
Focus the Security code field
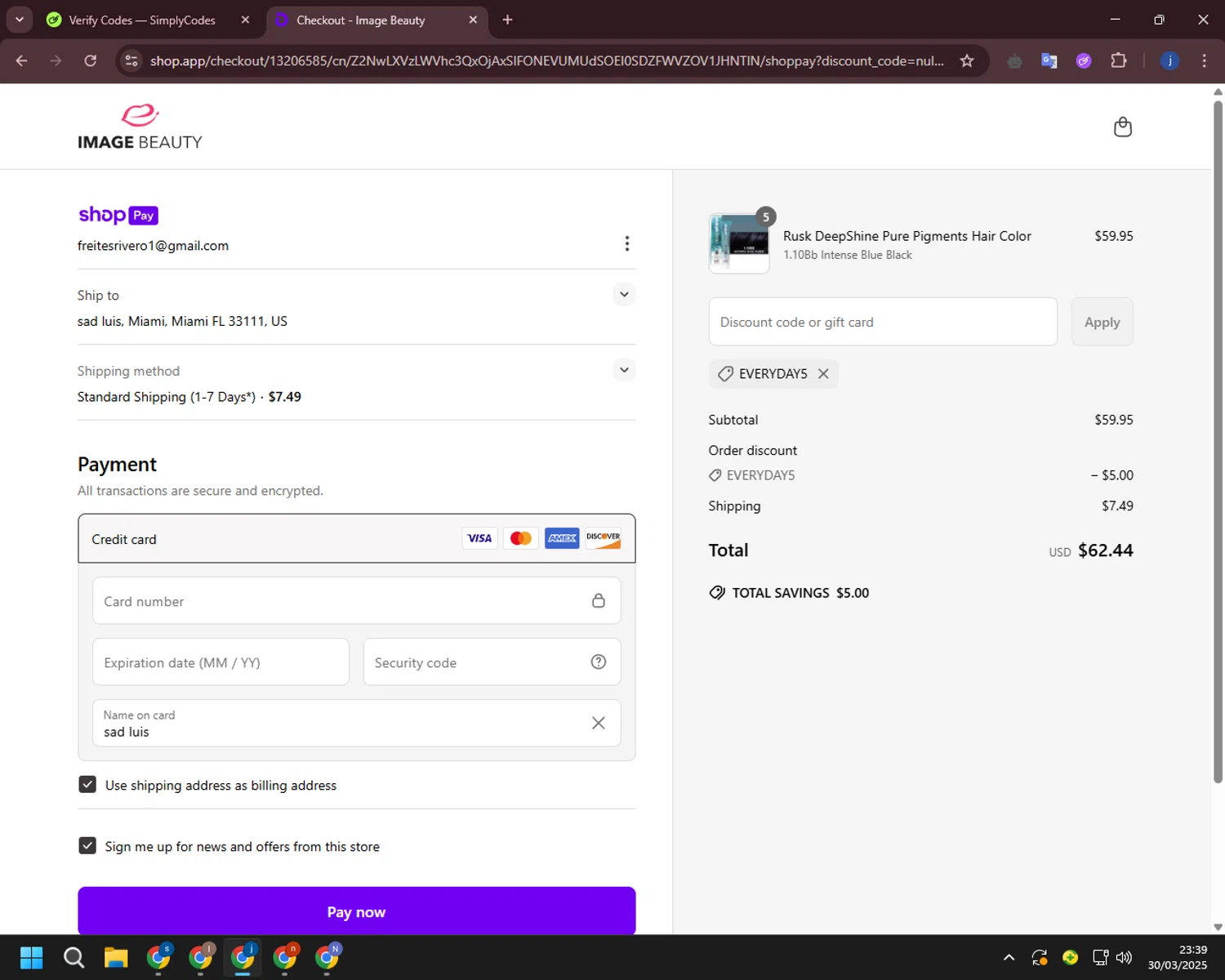tap(492, 661)
